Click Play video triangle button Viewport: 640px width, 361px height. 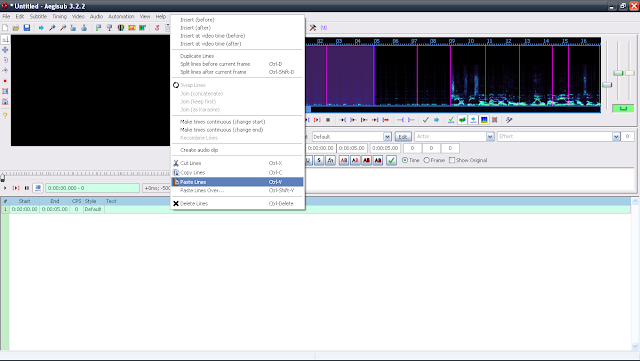click(x=5, y=188)
